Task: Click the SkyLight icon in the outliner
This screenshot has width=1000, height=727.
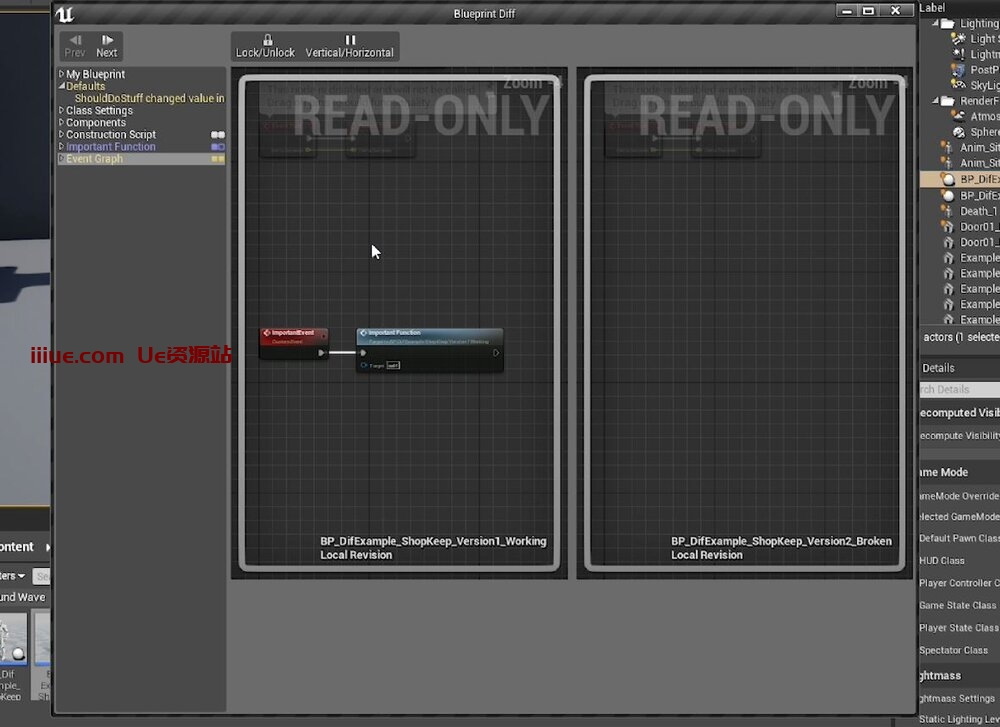Action: [x=957, y=85]
